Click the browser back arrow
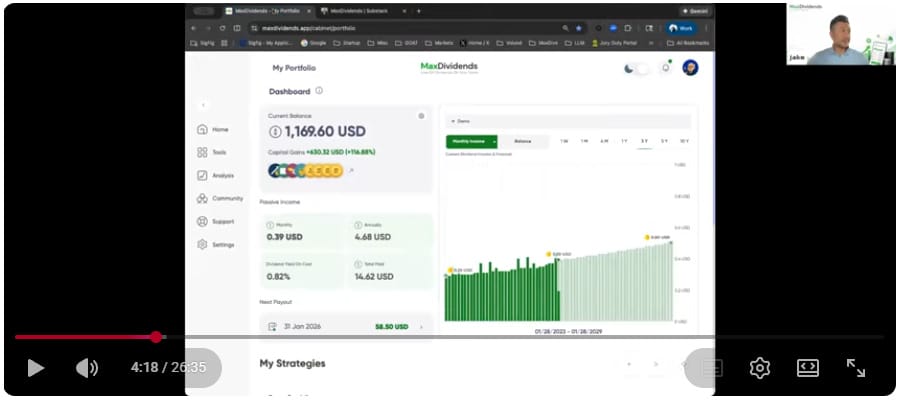Screen dimensions: 902x401 tap(193, 28)
